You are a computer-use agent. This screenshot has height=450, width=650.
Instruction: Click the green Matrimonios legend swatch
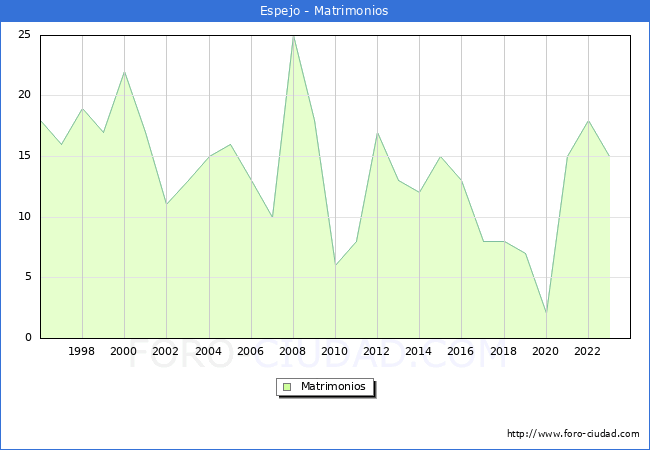287,387
